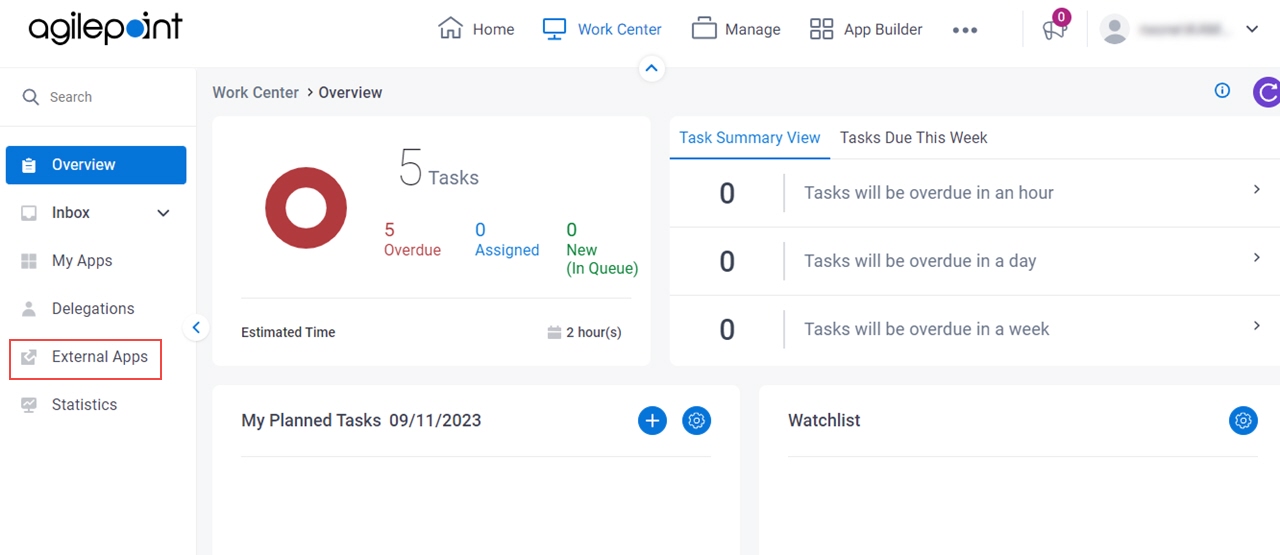
Task: Open Work Center in top navigation
Action: (602, 29)
